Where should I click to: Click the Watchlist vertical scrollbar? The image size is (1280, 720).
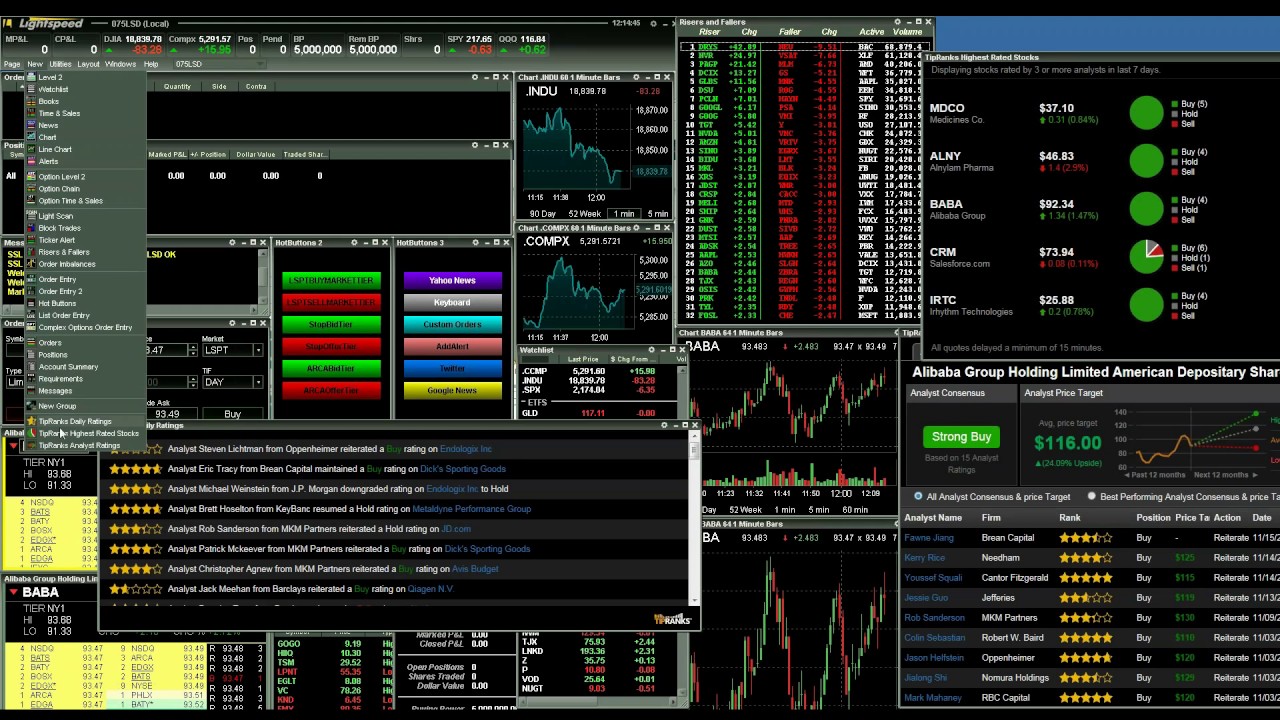[682, 390]
